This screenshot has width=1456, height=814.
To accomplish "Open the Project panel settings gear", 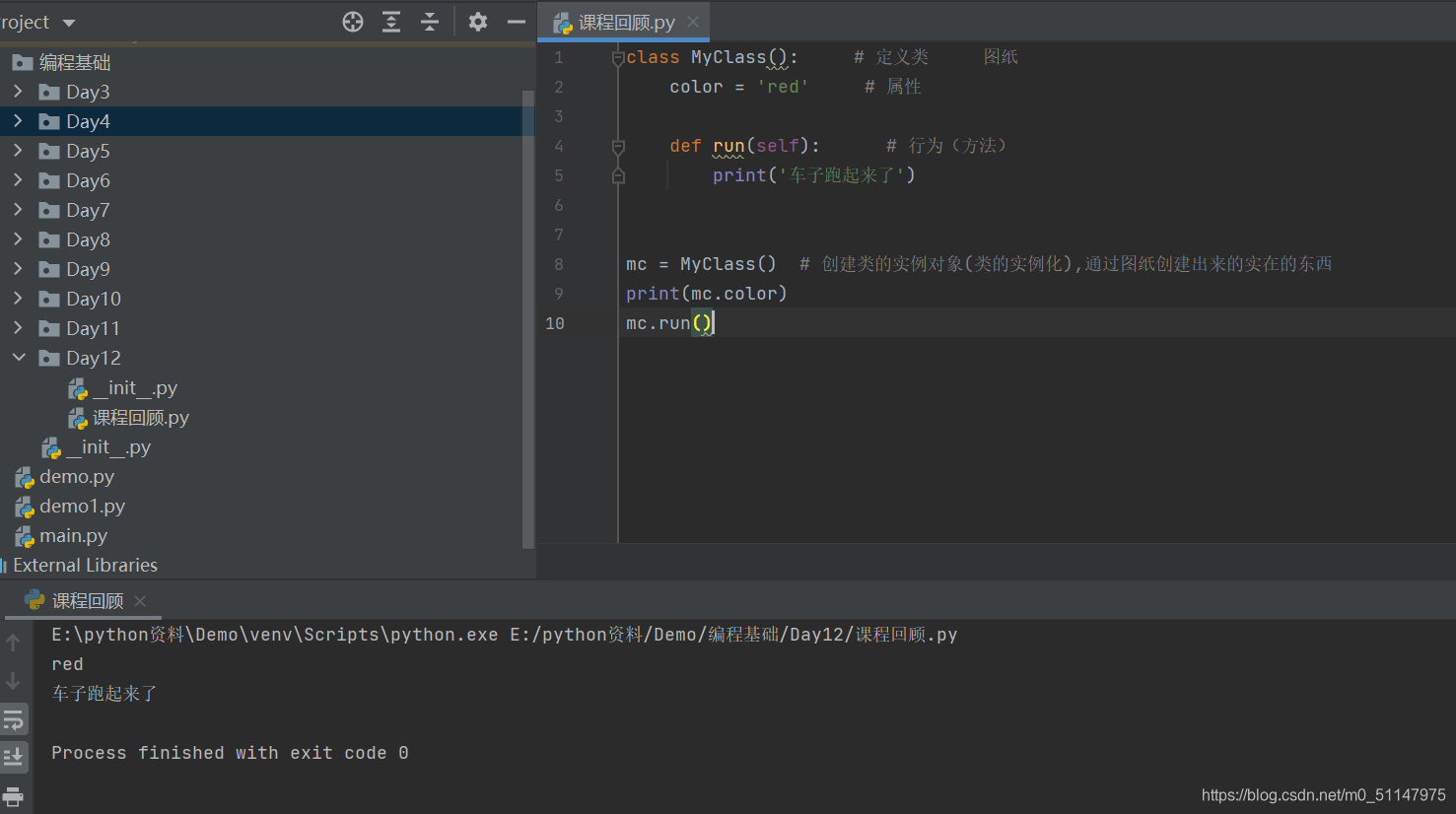I will click(x=478, y=22).
